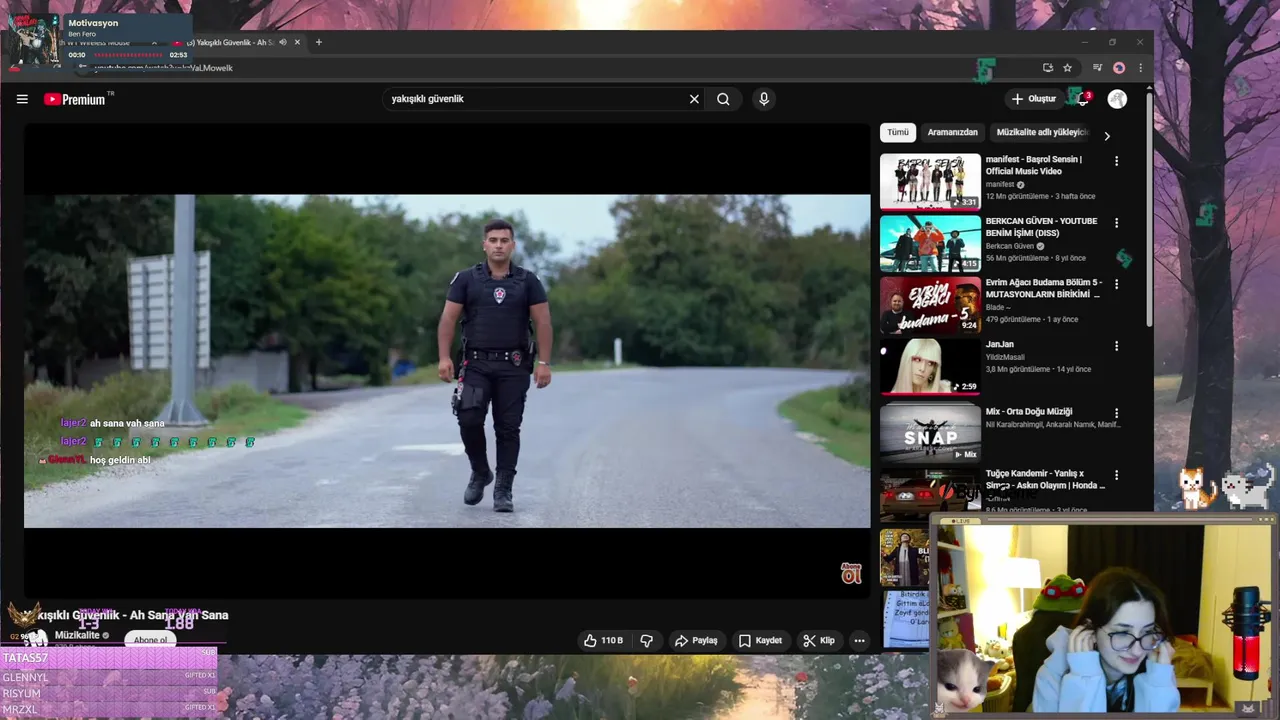Switch to the Yakışıklı Güvenlik browser tab
This screenshot has height=720, width=1280.
[236, 42]
